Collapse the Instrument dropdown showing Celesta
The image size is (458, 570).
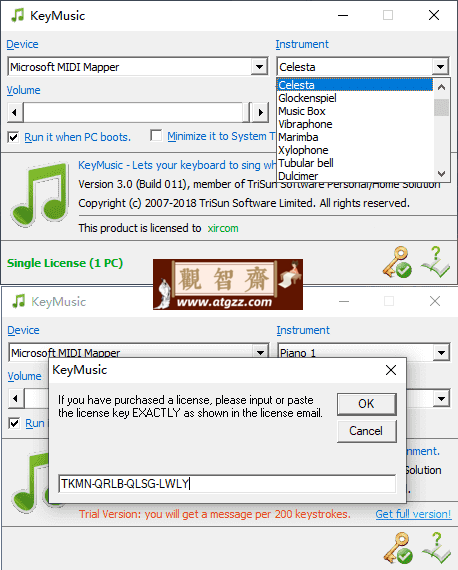(x=440, y=67)
